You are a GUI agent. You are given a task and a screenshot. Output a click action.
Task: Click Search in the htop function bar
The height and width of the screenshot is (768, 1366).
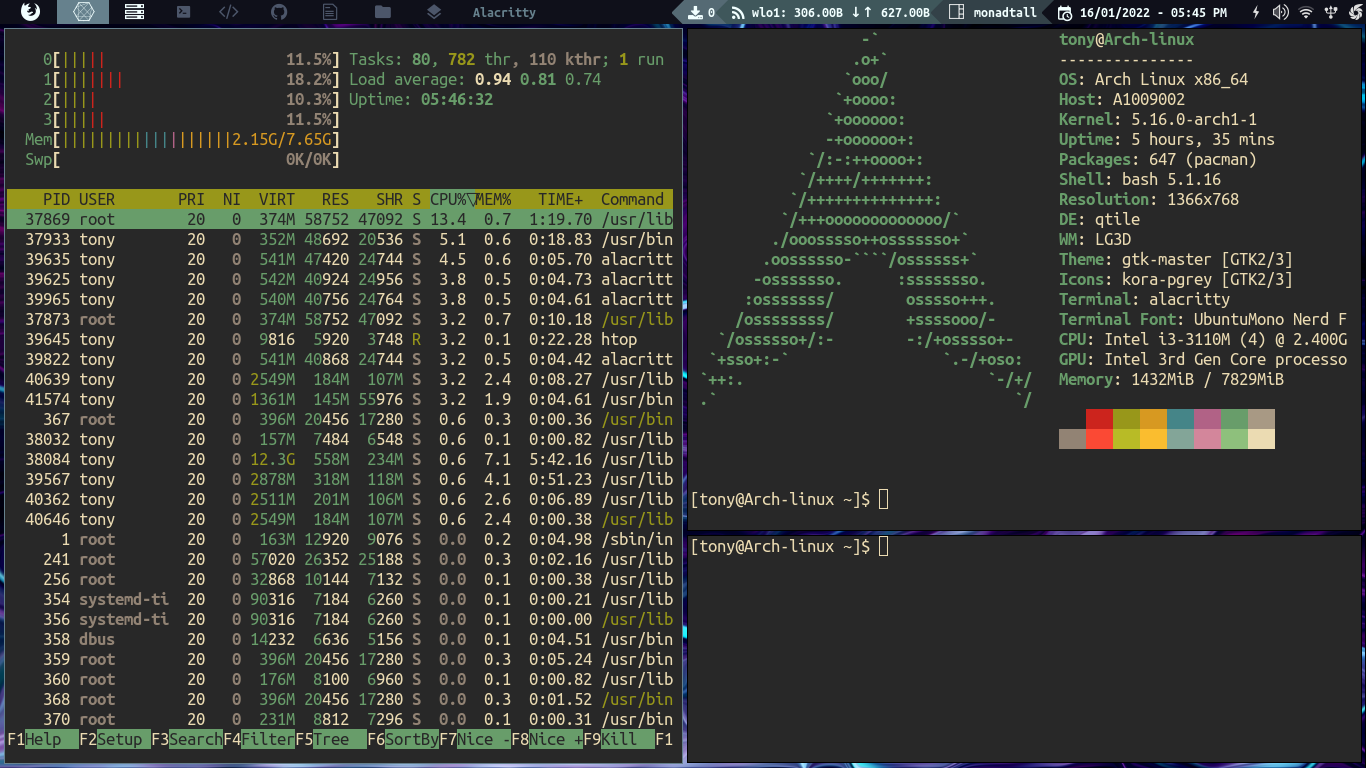pos(187,739)
